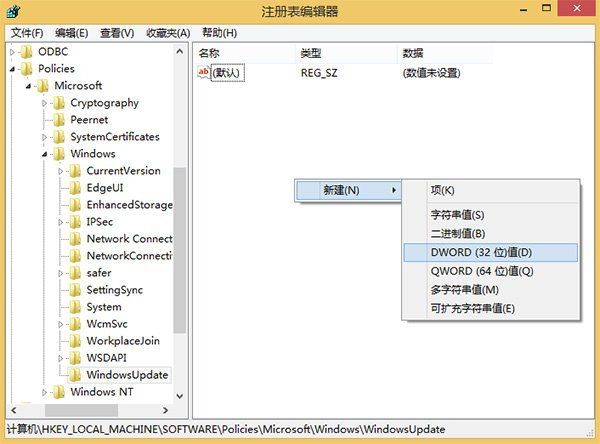Click the tree horizontal scrollbar thumb

coord(81,410)
